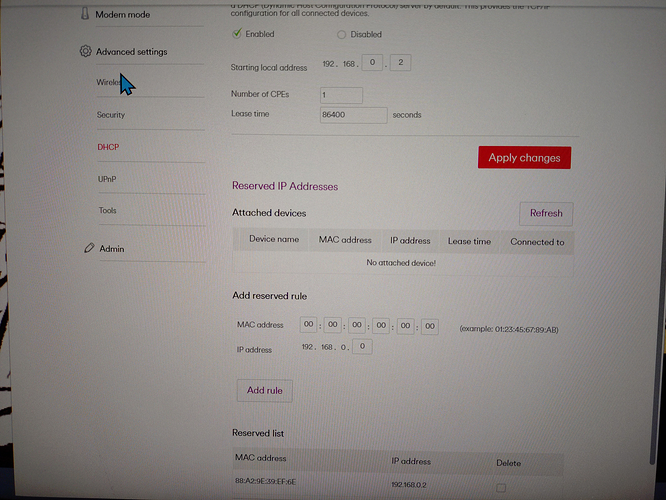
Task: Edit reserved rule IP address last octet
Action: [x=362, y=346]
